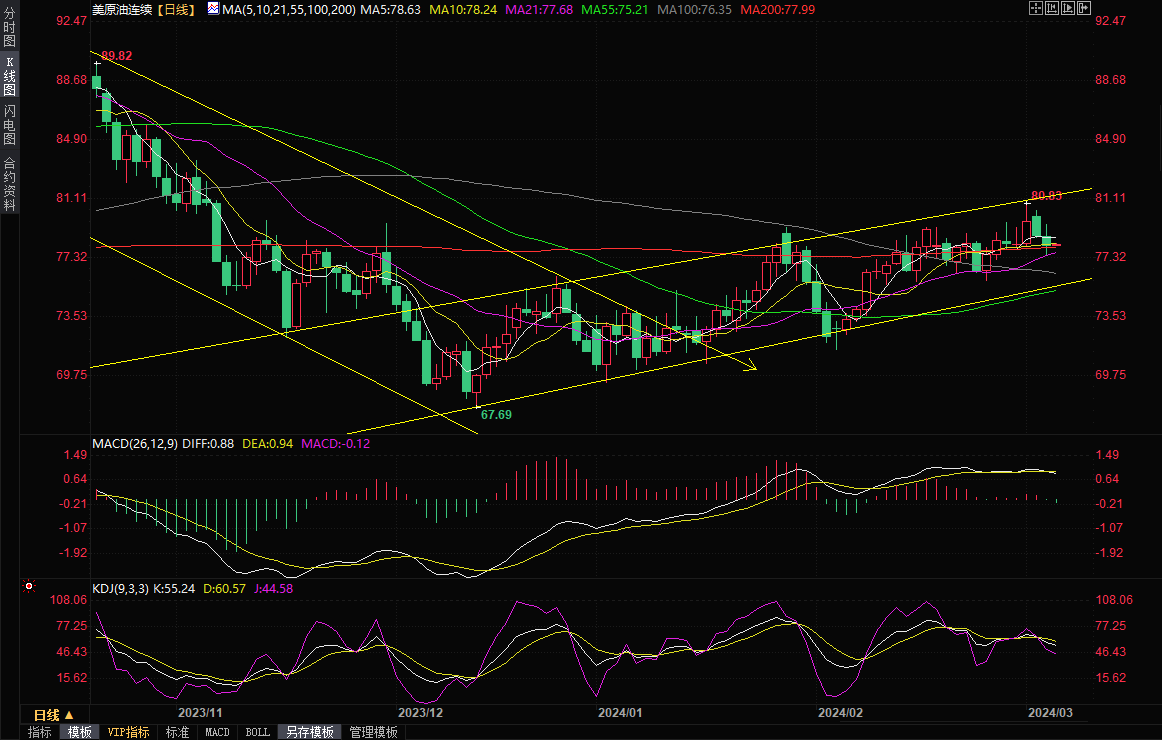Open the 分时图 side tab

tap(9, 29)
